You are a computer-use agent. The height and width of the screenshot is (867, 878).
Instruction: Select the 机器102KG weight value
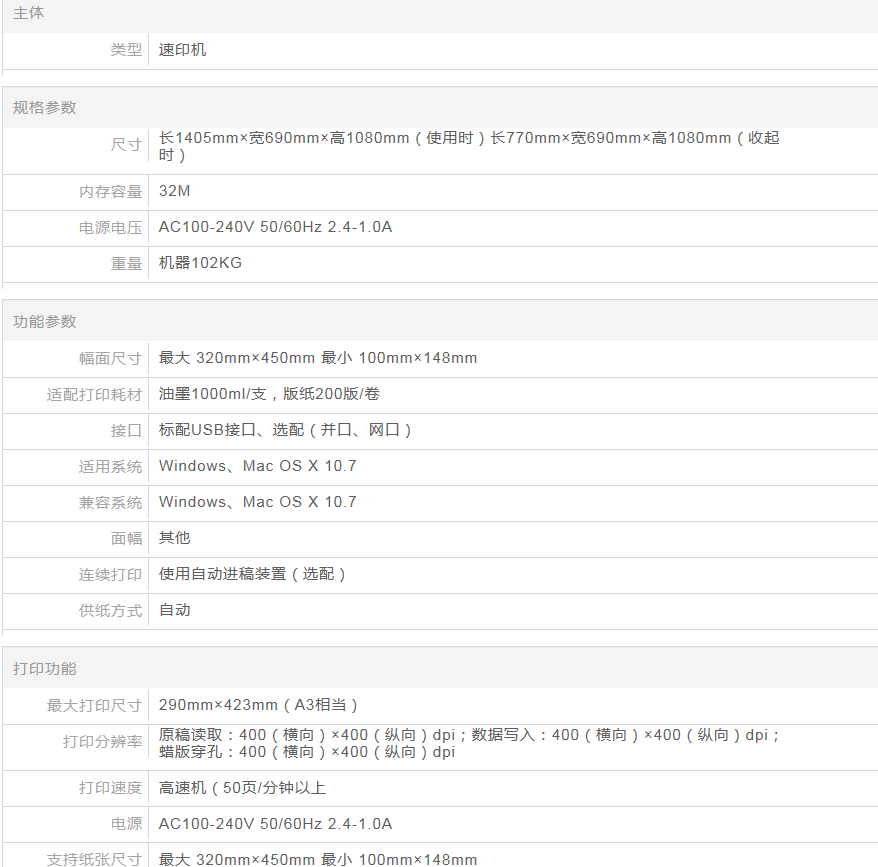point(200,263)
